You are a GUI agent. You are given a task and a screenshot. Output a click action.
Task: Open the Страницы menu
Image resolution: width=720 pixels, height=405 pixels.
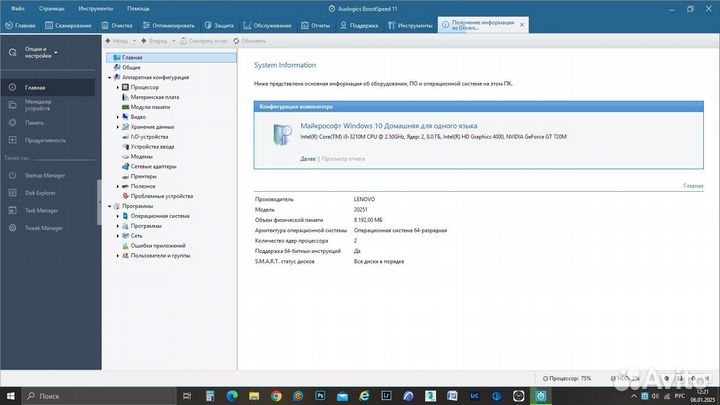click(51, 9)
